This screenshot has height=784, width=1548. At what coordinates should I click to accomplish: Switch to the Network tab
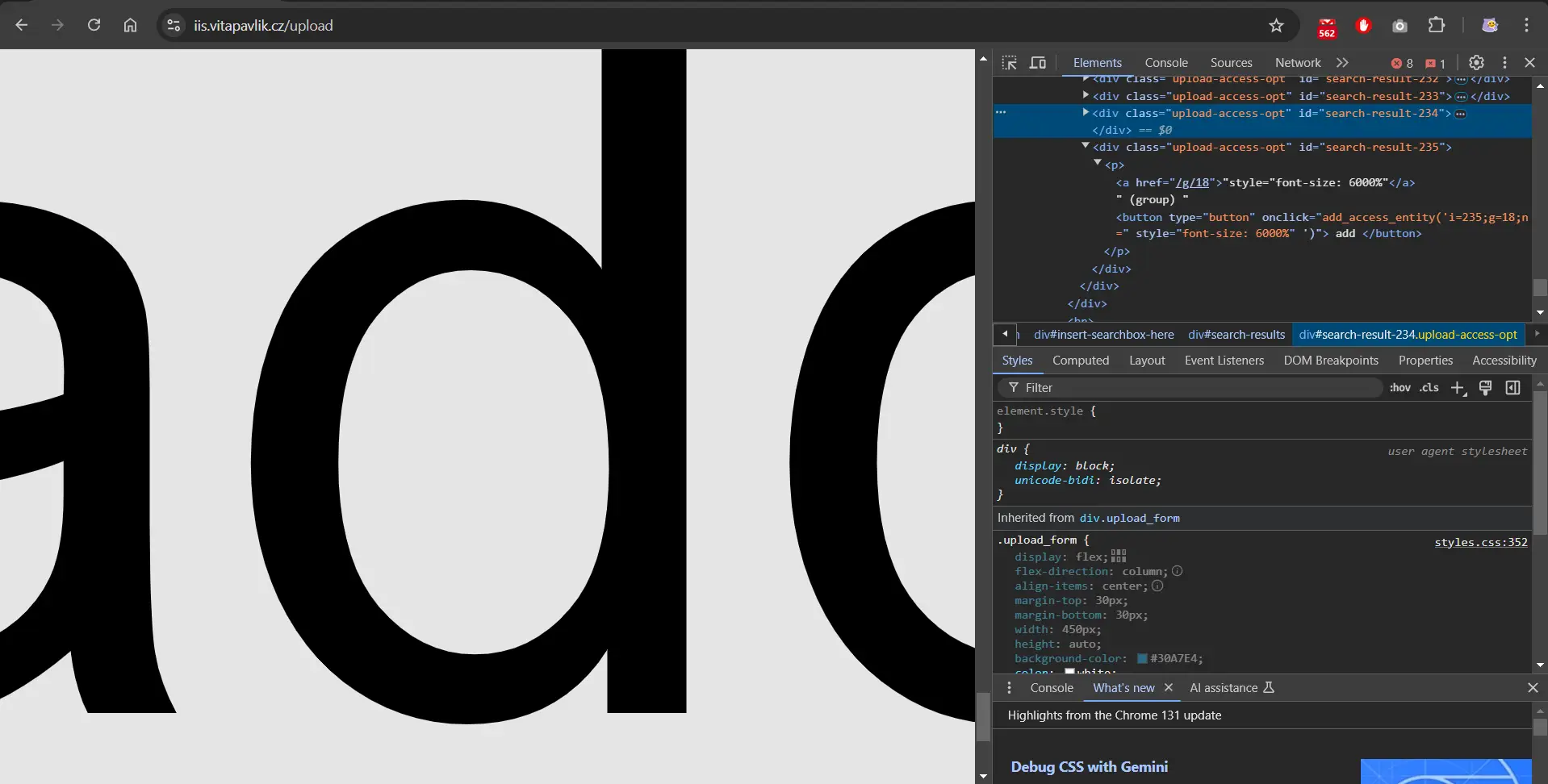coord(1297,63)
